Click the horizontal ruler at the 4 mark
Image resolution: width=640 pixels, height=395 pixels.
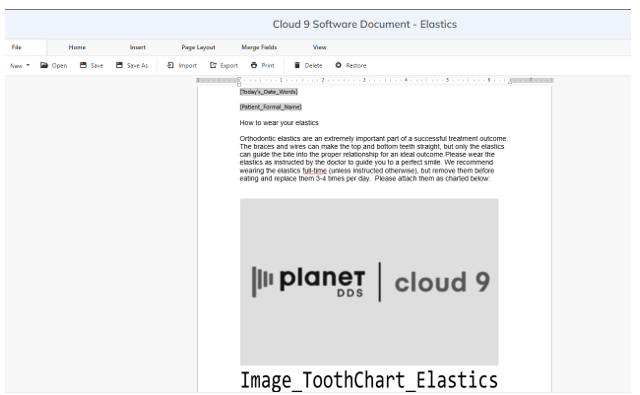406,80
